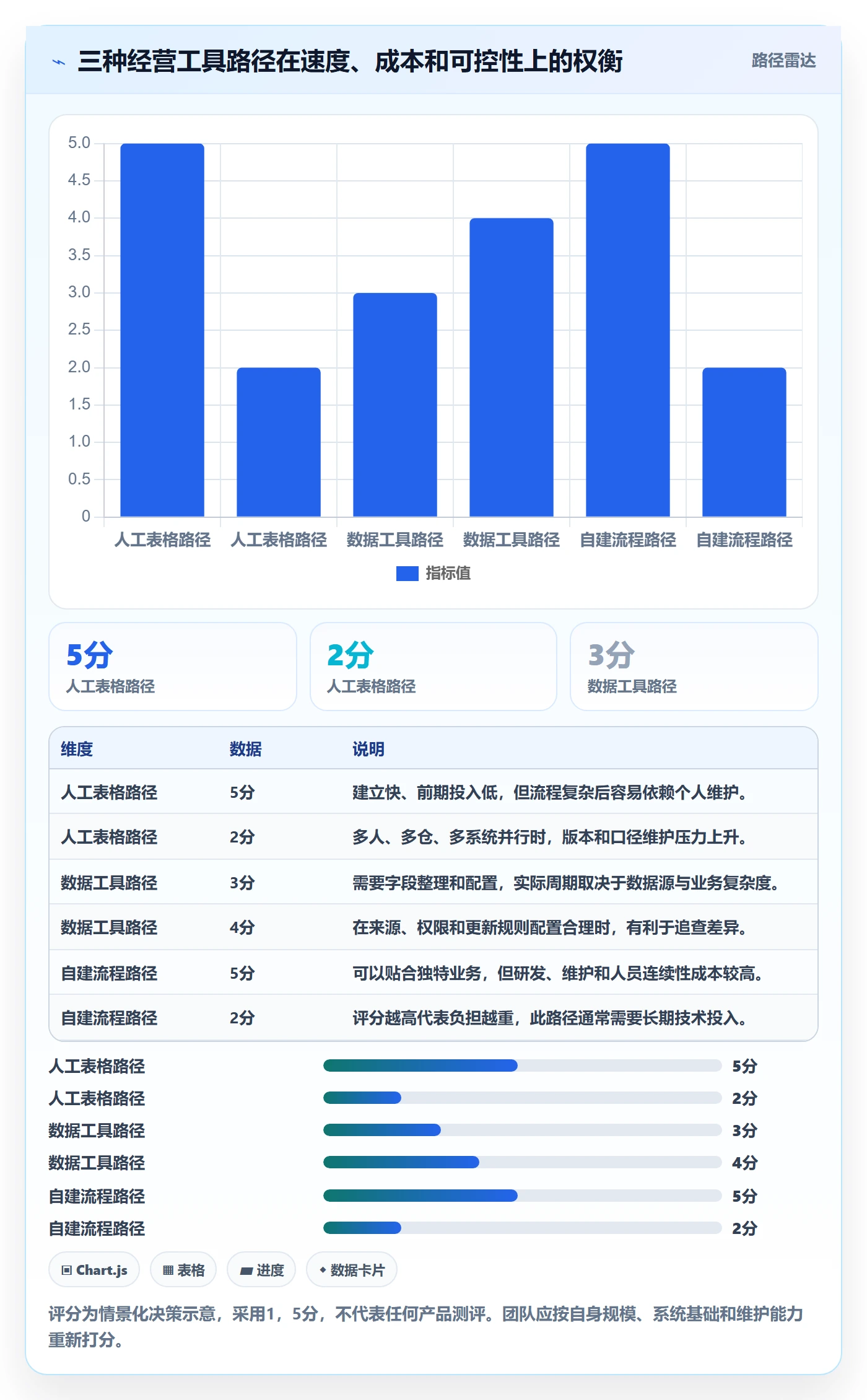Open the 5分 人工表格路径 data card
This screenshot has width=867, height=1400.
tap(173, 667)
